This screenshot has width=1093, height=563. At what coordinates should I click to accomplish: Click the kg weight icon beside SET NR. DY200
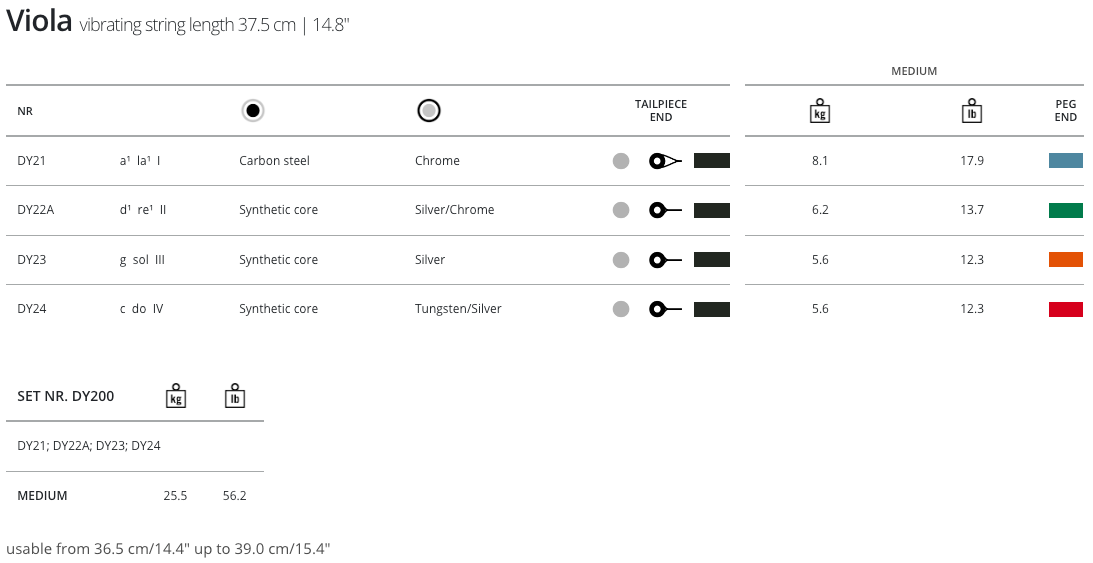176,396
